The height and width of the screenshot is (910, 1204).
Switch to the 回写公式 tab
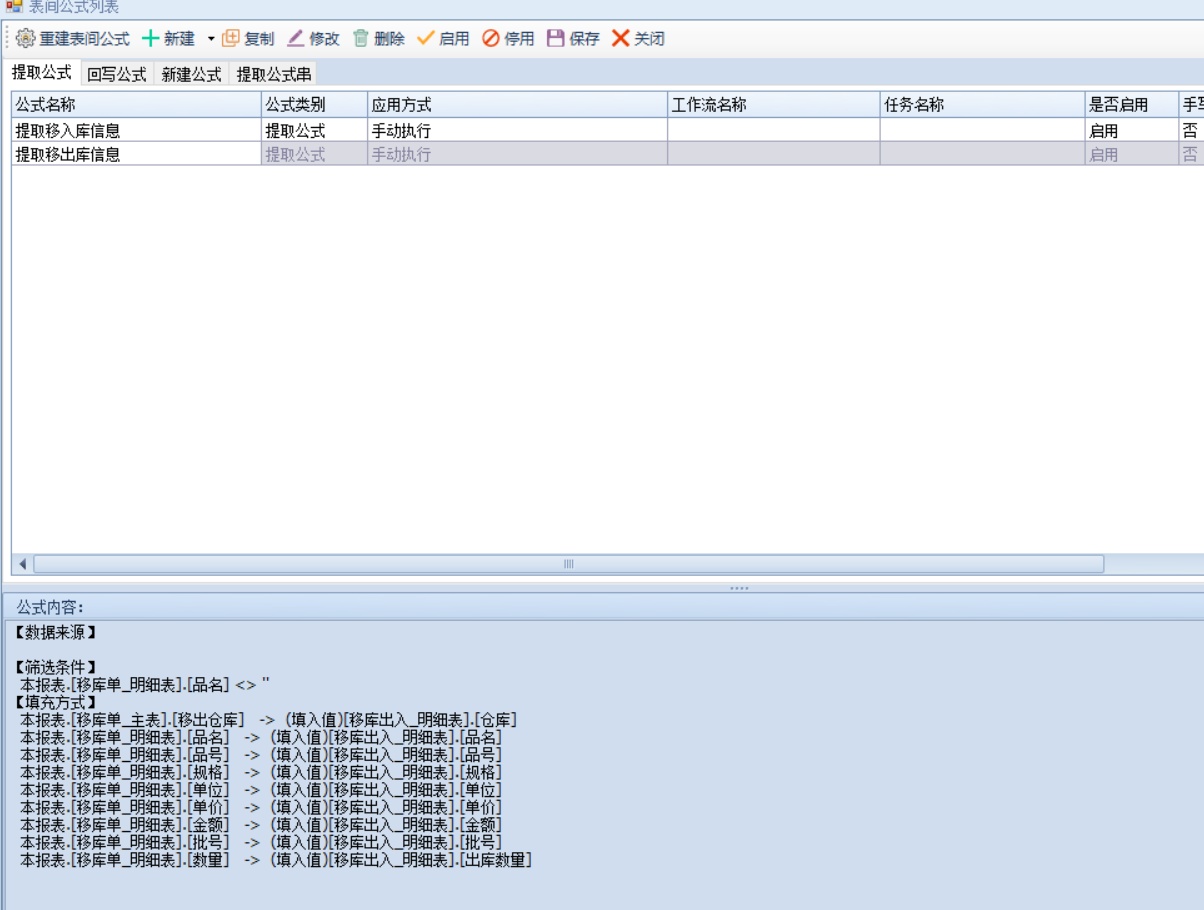point(117,74)
